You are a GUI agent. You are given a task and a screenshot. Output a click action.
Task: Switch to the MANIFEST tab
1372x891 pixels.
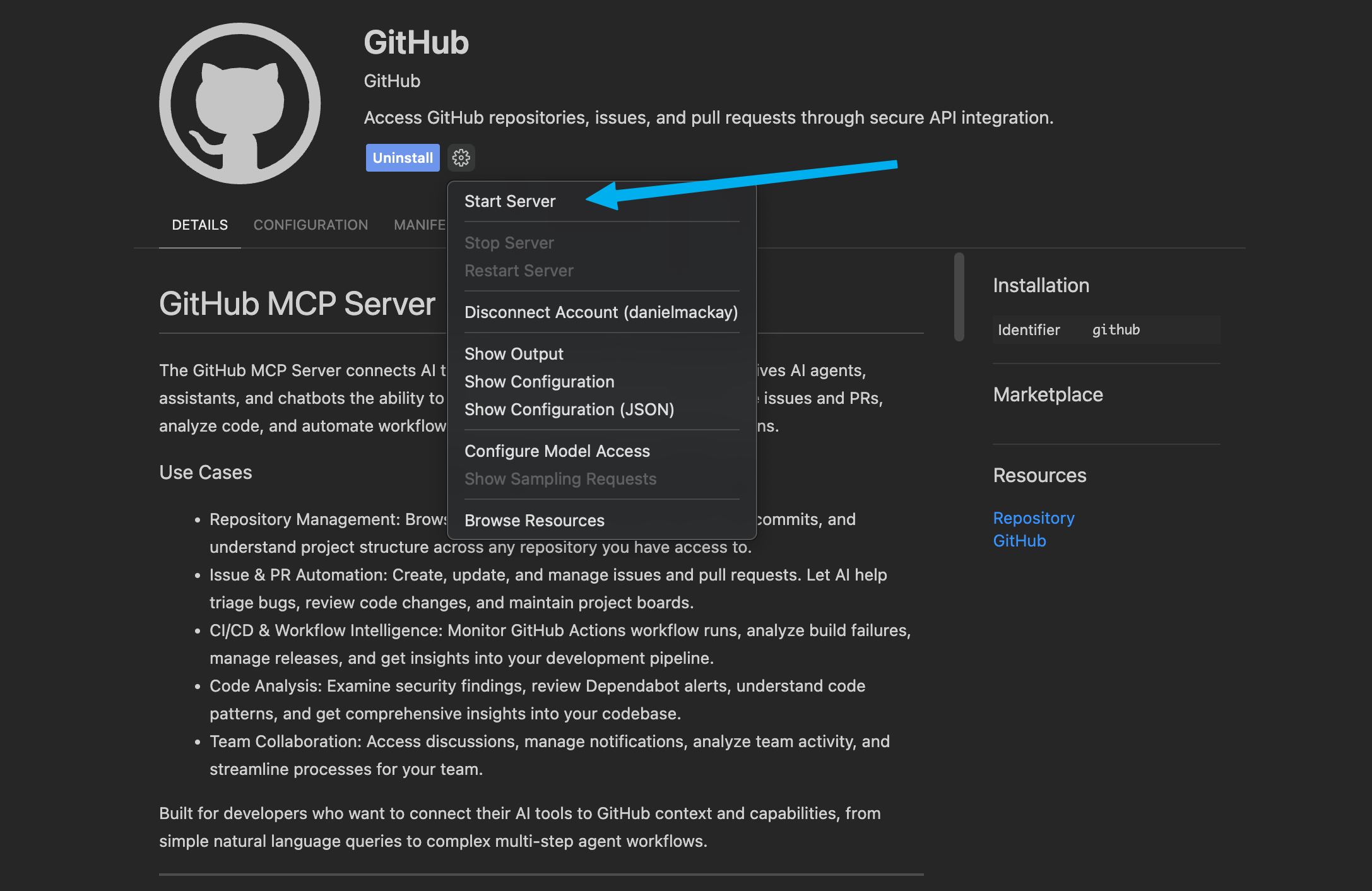coord(420,225)
